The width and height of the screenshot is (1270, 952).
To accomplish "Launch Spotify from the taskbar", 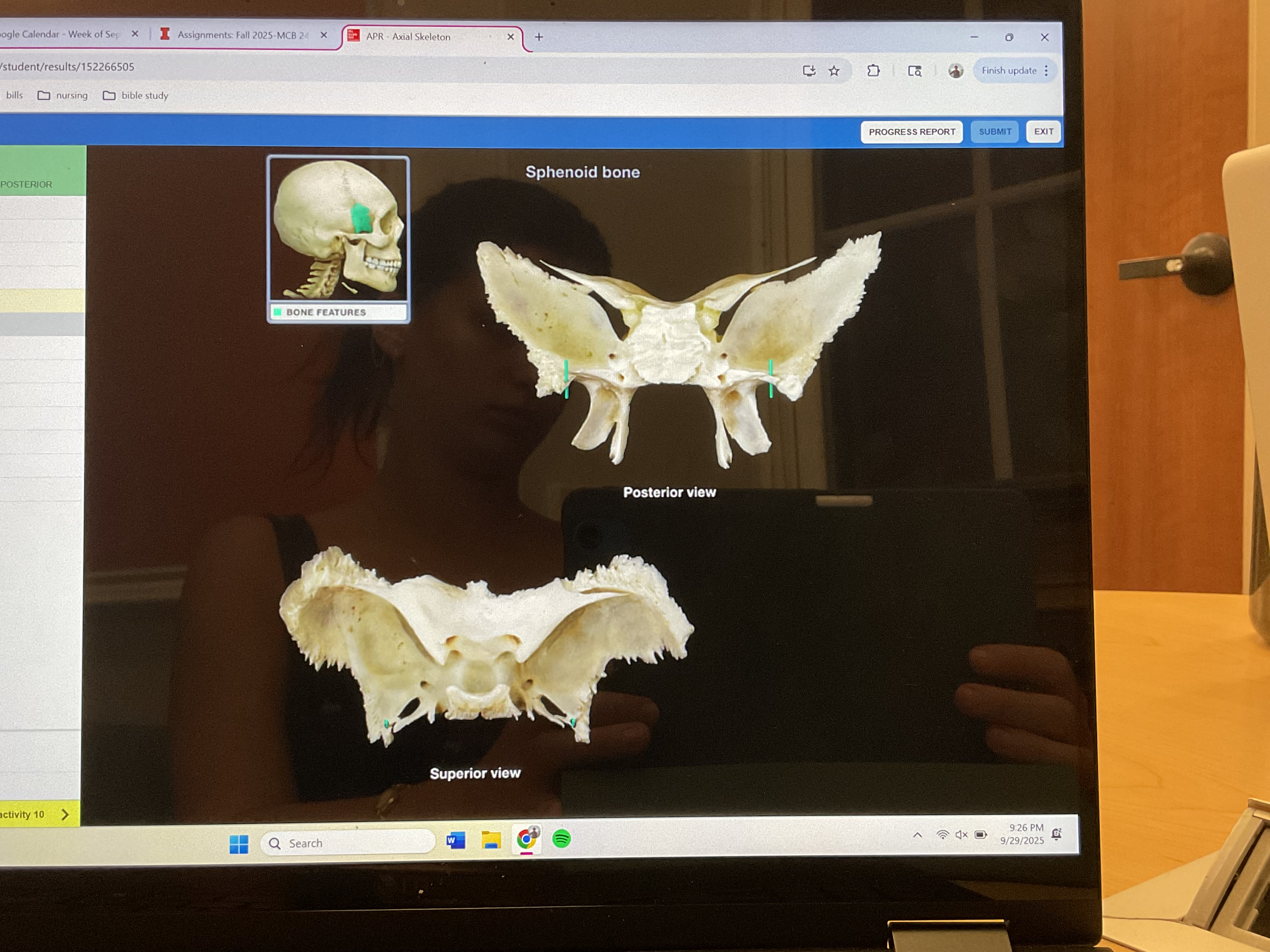I will [x=561, y=839].
